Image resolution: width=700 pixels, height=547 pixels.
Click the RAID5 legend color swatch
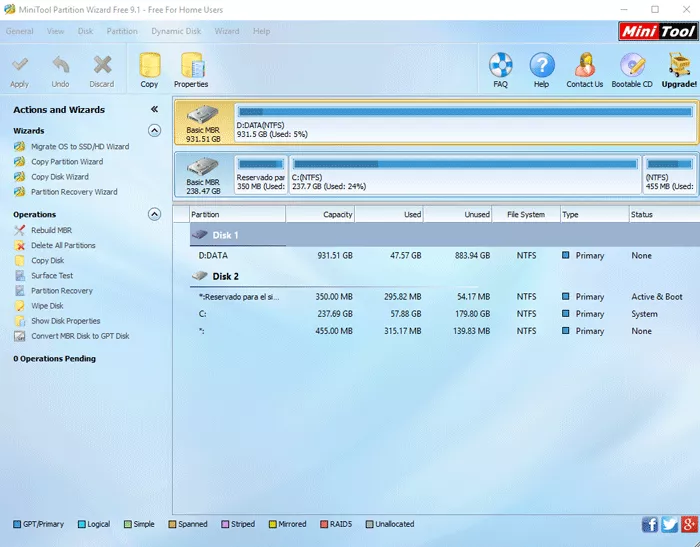tap(324, 524)
